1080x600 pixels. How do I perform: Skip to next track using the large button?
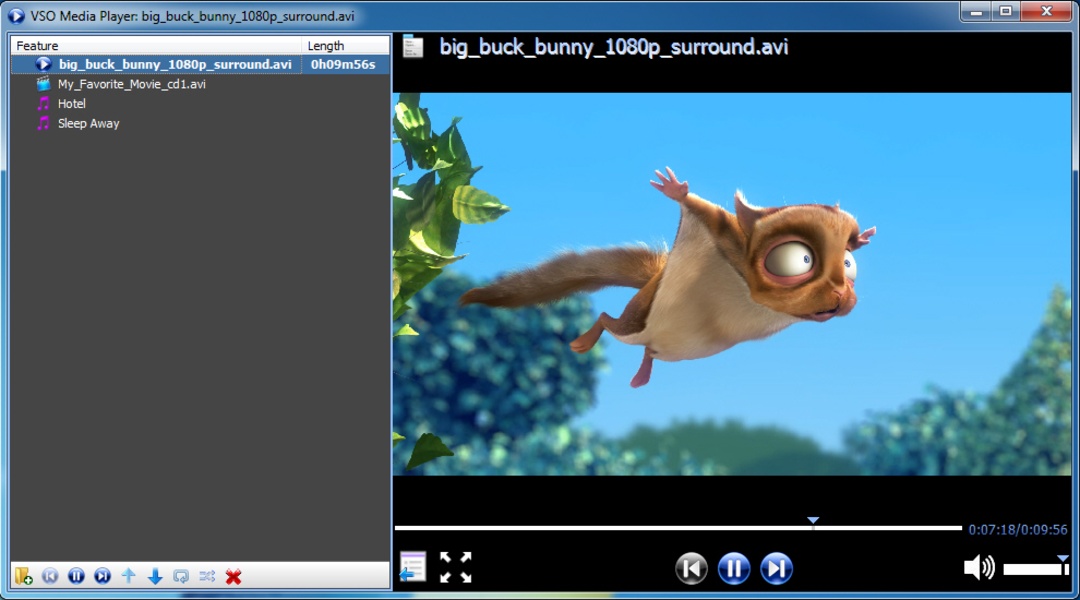coord(776,569)
